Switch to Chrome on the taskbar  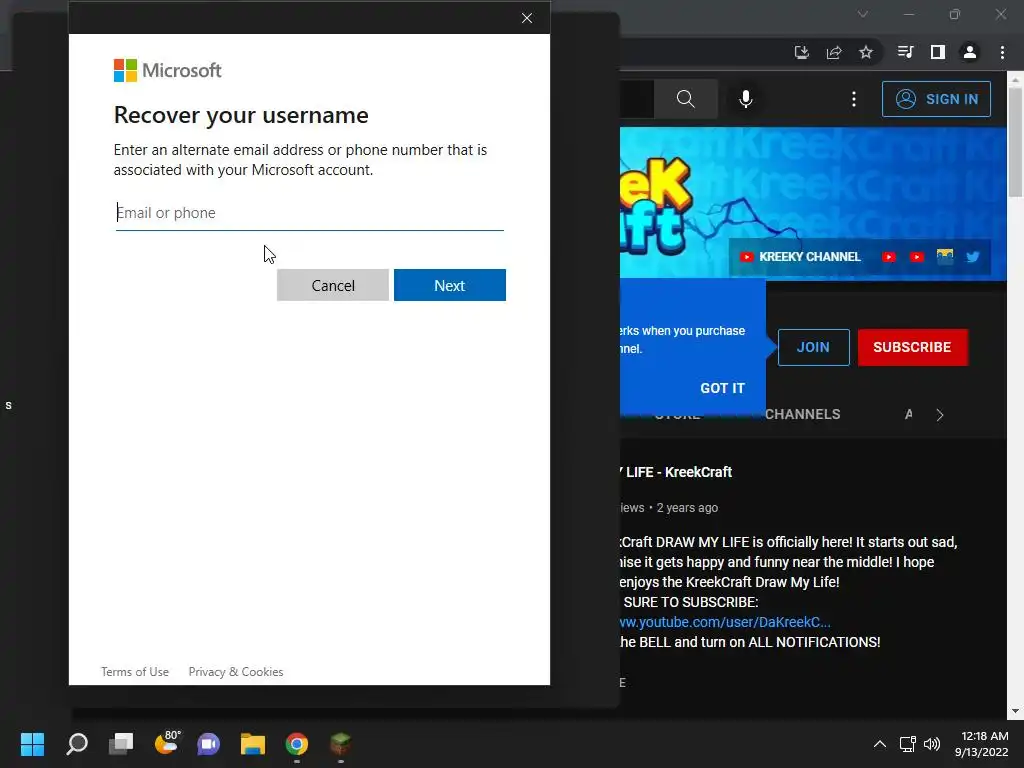click(x=296, y=744)
